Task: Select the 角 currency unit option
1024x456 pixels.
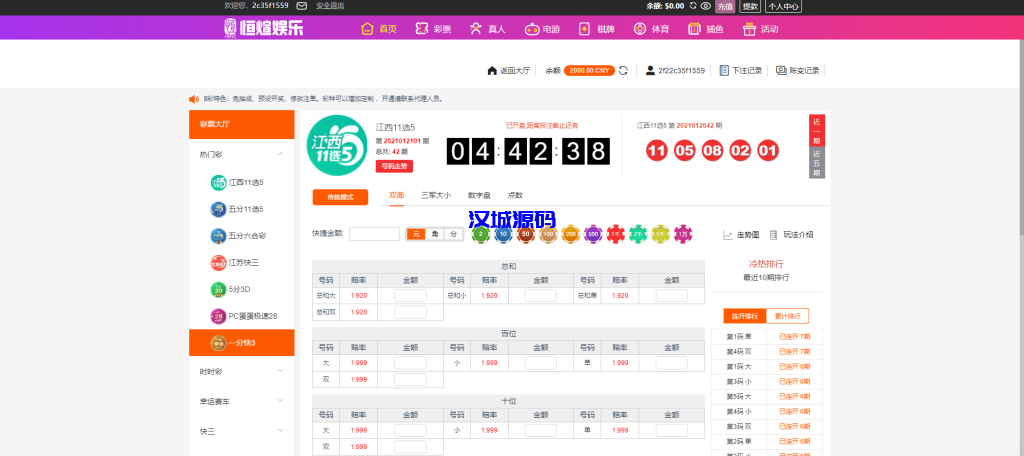Action: 435,234
